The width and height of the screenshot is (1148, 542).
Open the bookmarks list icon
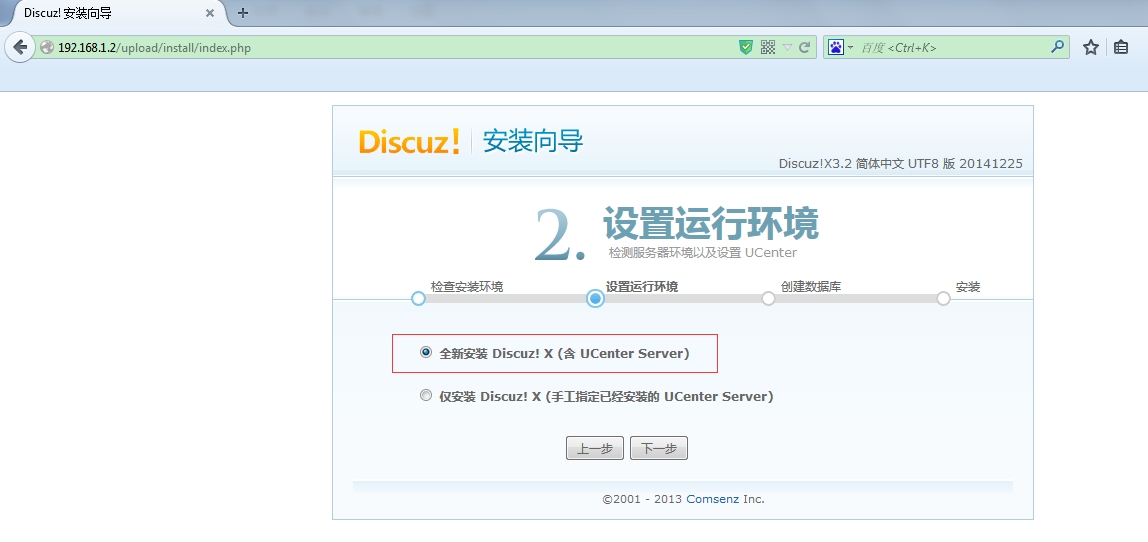pyautogui.click(x=1121, y=48)
